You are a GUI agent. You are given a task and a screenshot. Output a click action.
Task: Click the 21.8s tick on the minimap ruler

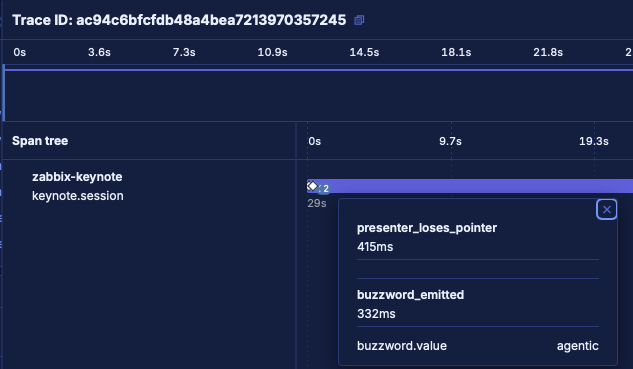point(548,52)
